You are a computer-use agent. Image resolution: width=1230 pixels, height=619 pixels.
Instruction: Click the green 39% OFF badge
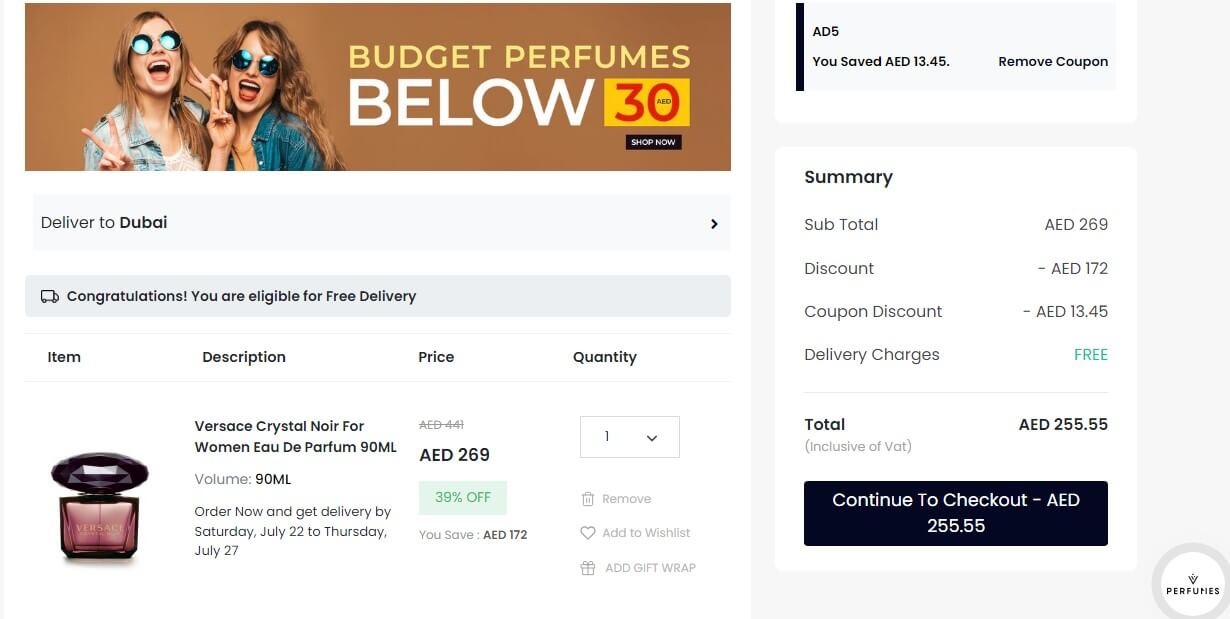point(461,497)
